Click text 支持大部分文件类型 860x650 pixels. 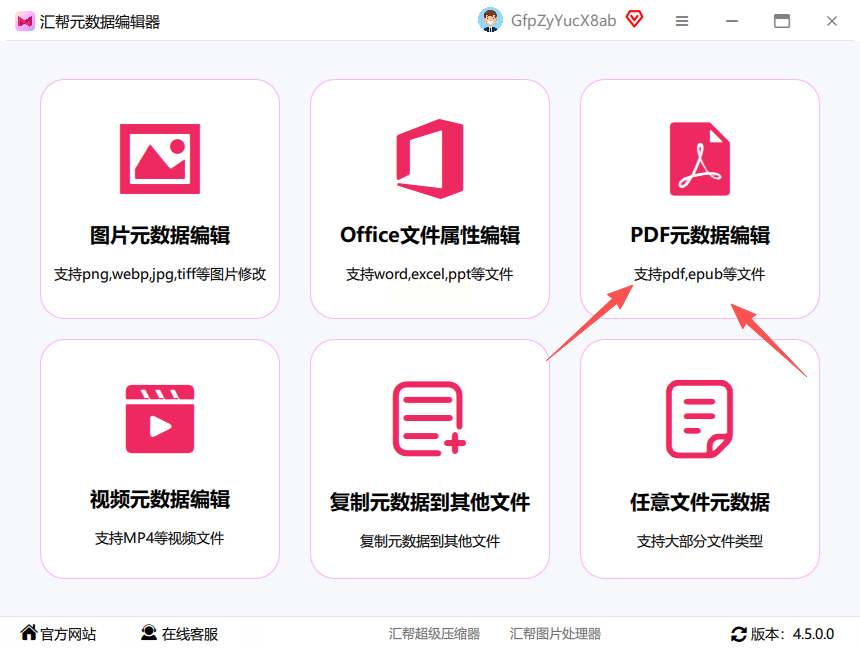(700, 541)
